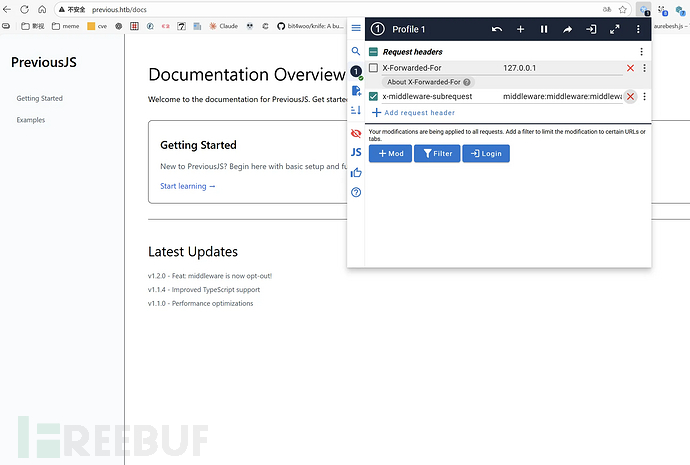
Task: Open the cve bookmark
Action: point(97,26)
